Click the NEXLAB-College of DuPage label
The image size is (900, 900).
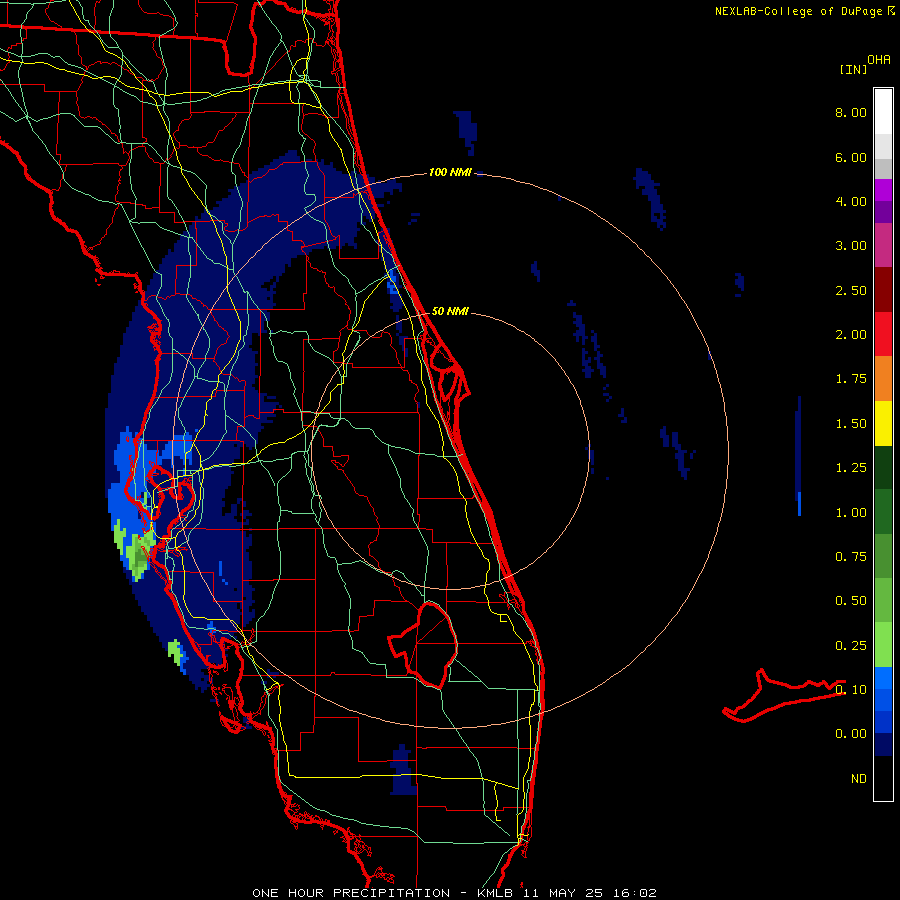pos(799,11)
